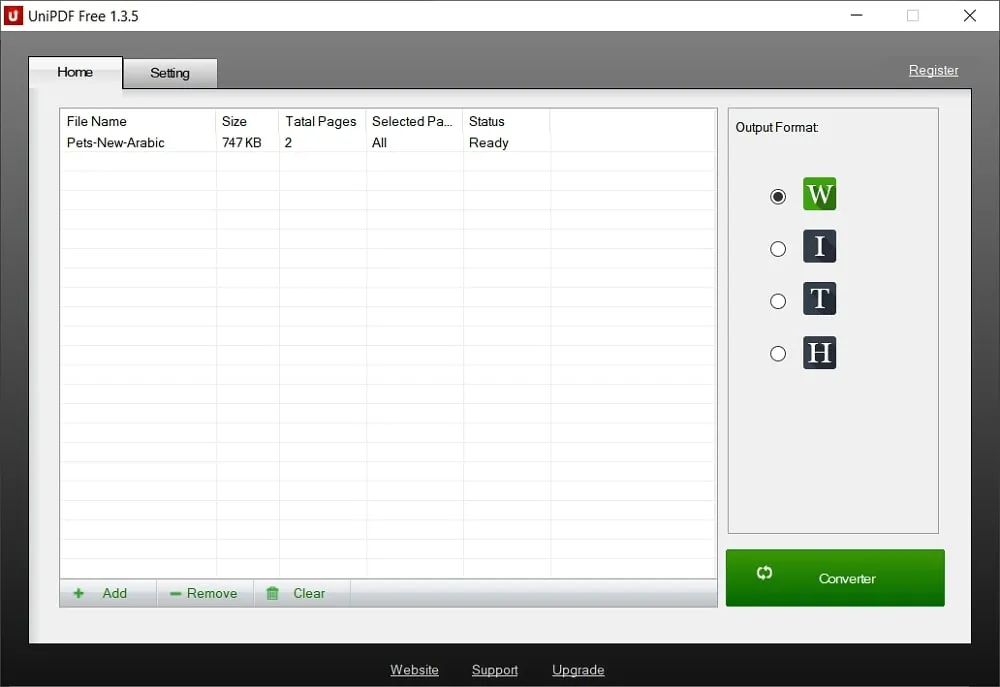Select the HTML format radio button
The image size is (1000, 687).
pyautogui.click(x=778, y=353)
